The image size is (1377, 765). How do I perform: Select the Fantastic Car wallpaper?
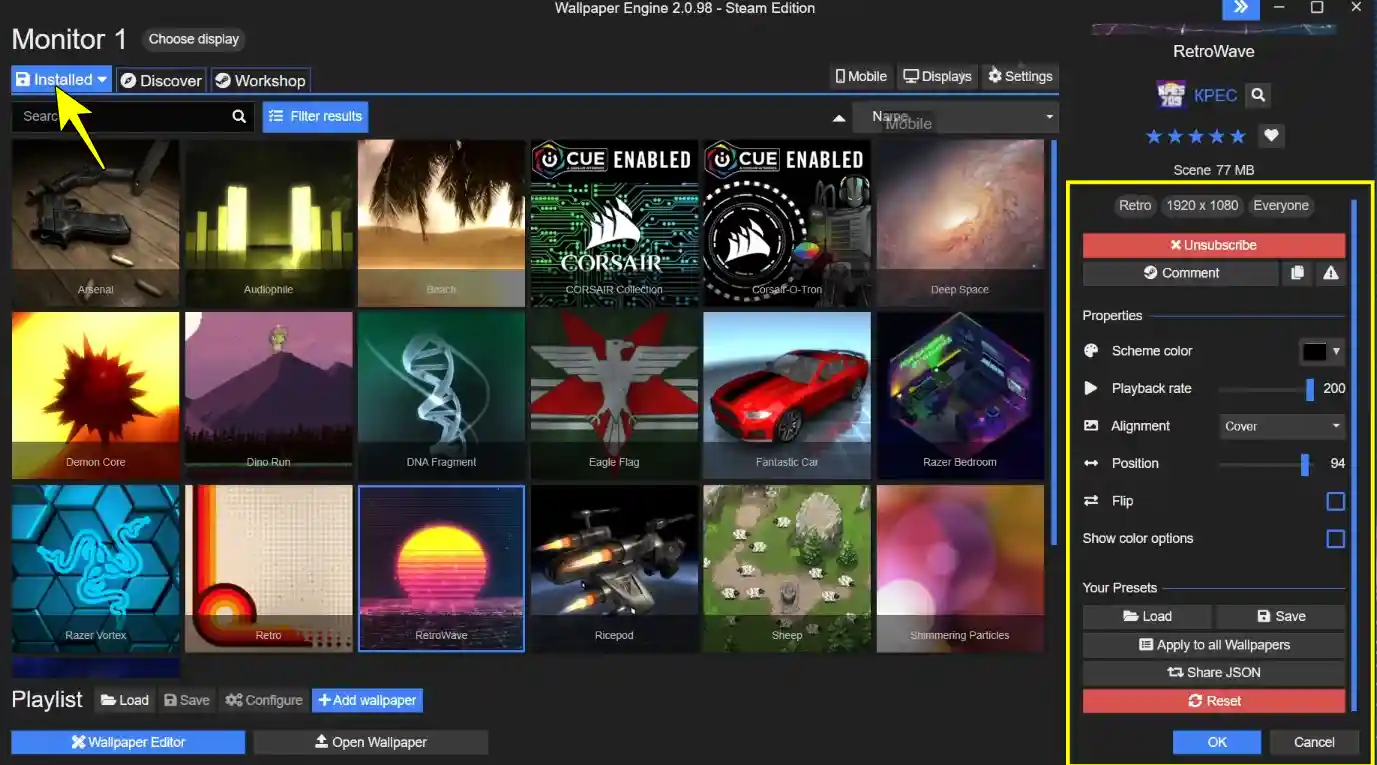[x=787, y=396]
